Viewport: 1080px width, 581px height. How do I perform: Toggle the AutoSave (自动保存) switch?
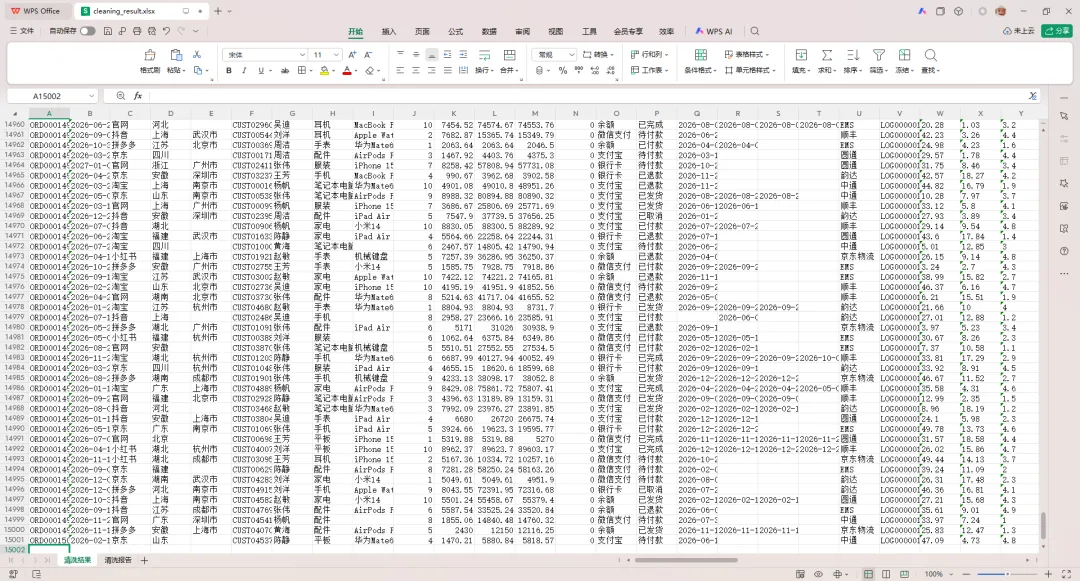click(87, 31)
